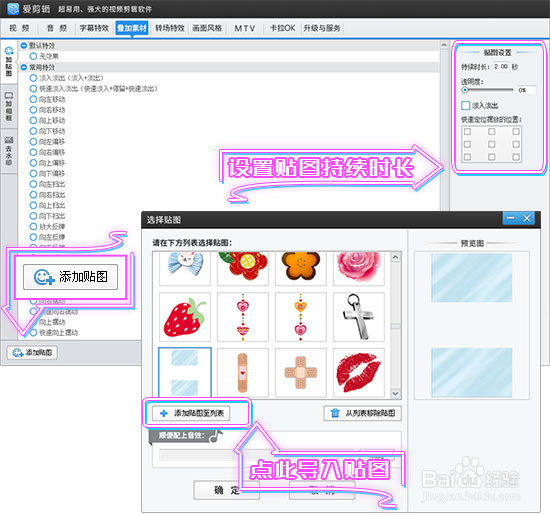Tick the top-right quick position box

(516, 132)
